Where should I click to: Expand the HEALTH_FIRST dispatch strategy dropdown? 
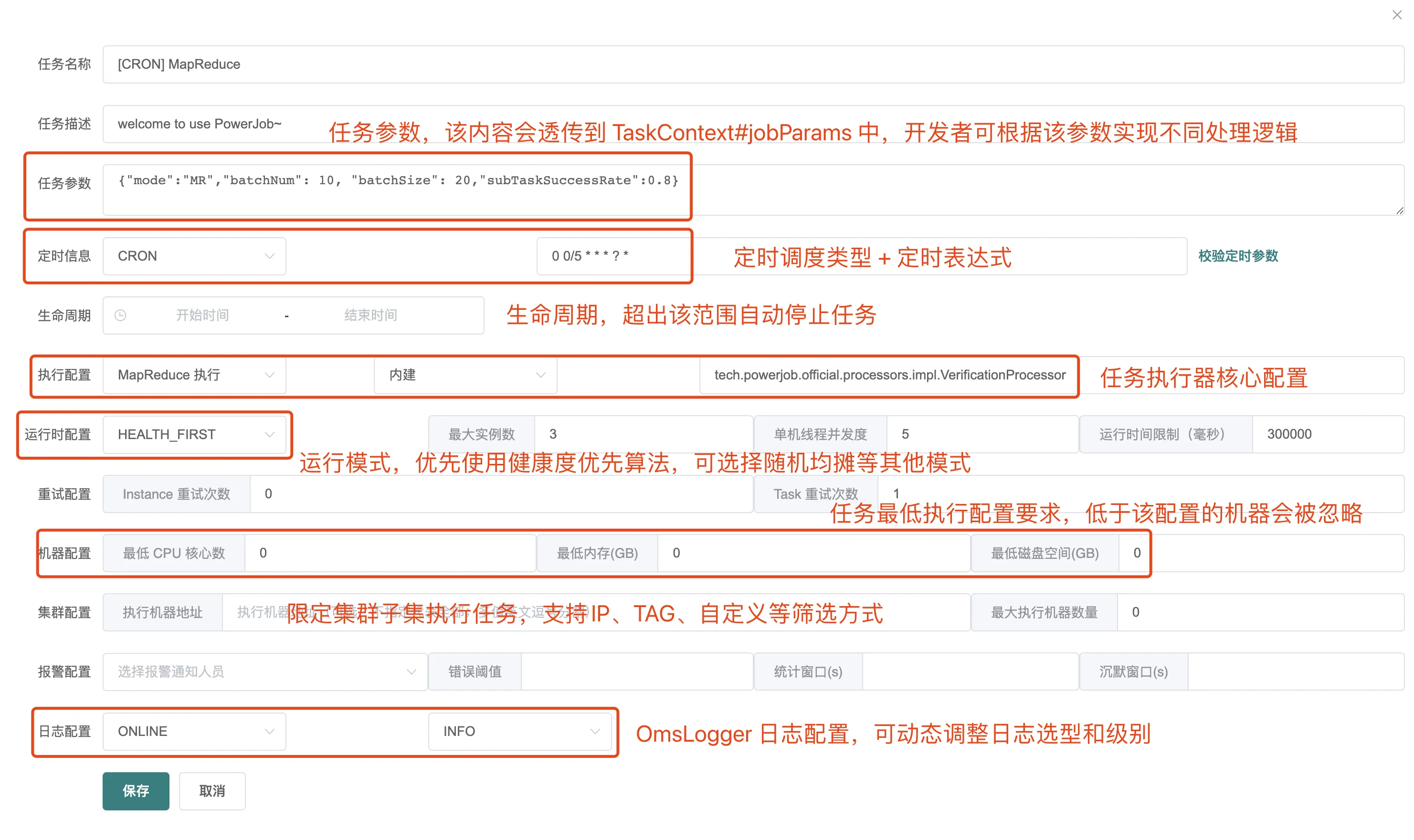pos(194,434)
